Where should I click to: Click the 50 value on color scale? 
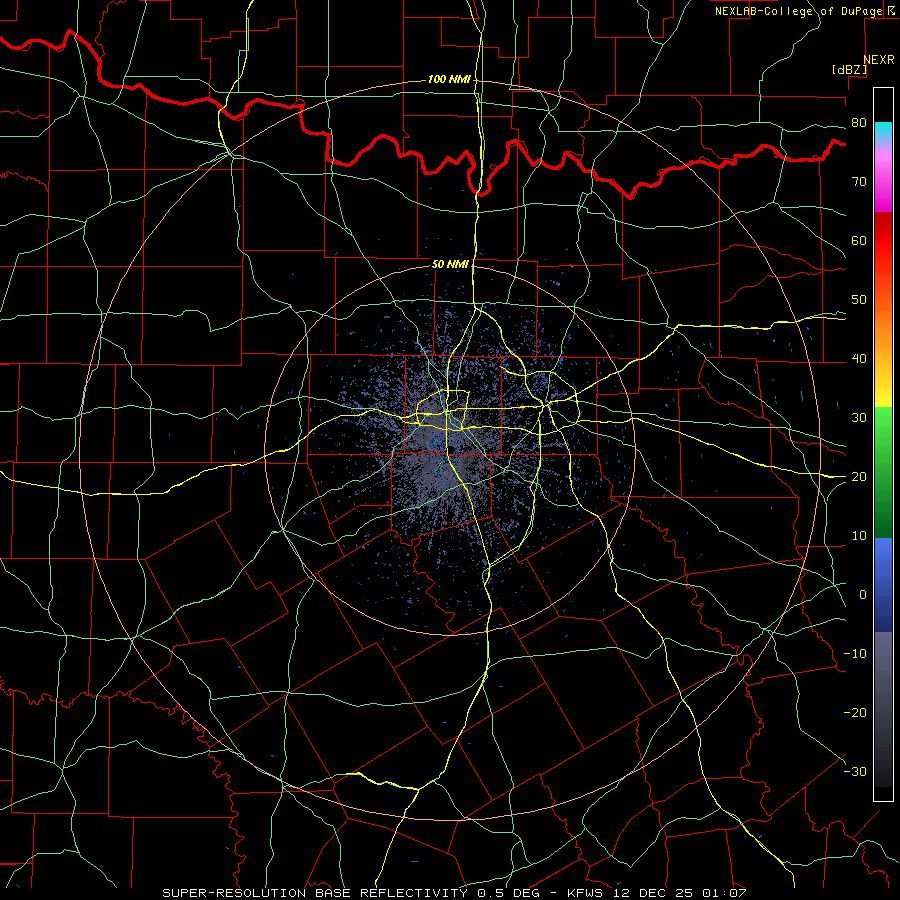point(859,300)
